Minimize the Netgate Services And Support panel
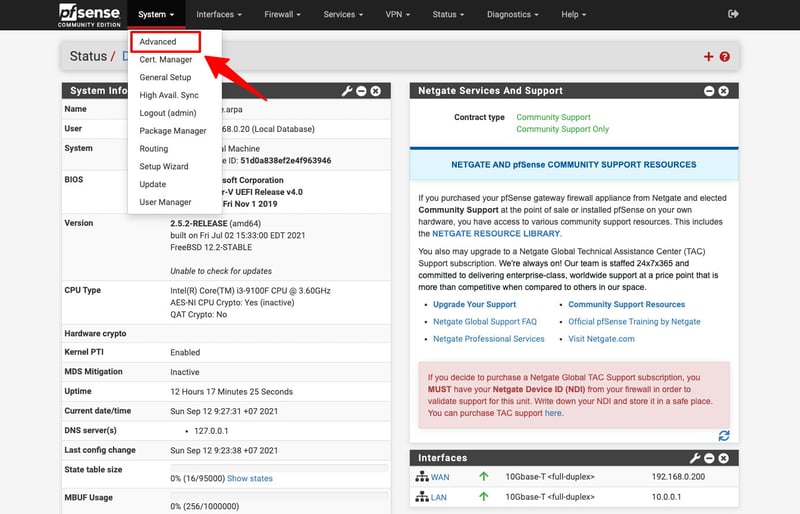800x514 pixels. coord(709,91)
